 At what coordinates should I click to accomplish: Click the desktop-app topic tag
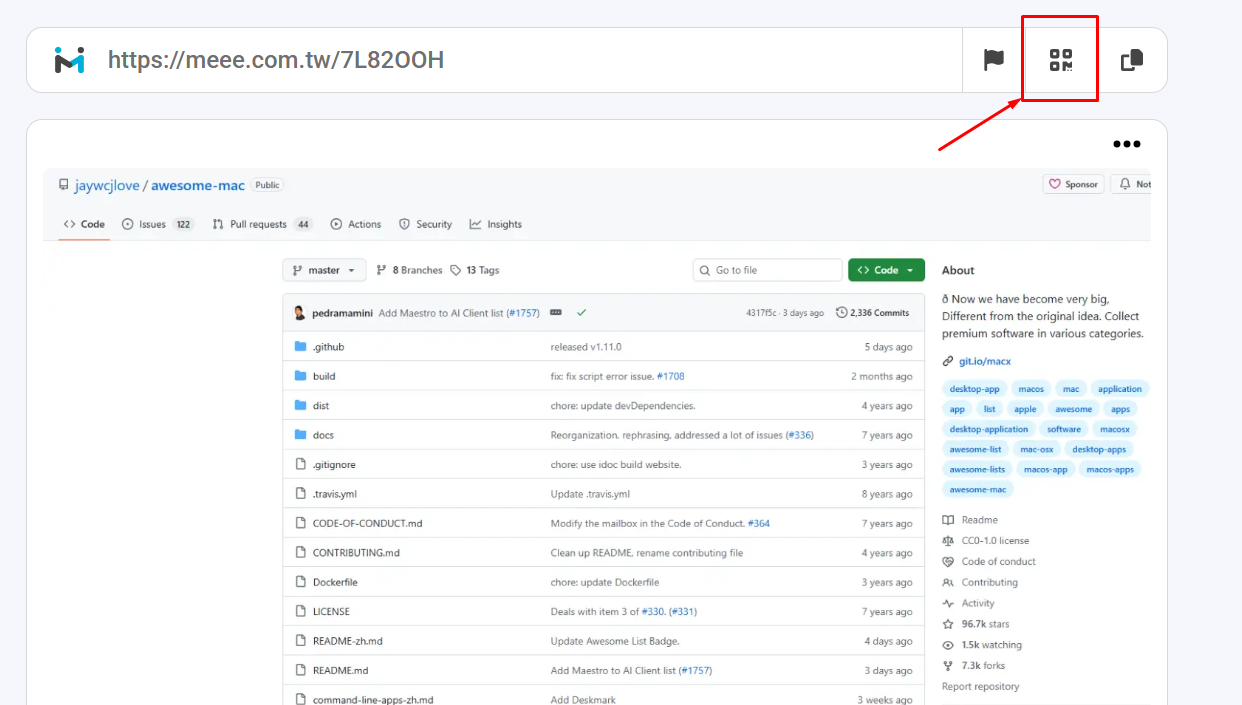coord(975,389)
